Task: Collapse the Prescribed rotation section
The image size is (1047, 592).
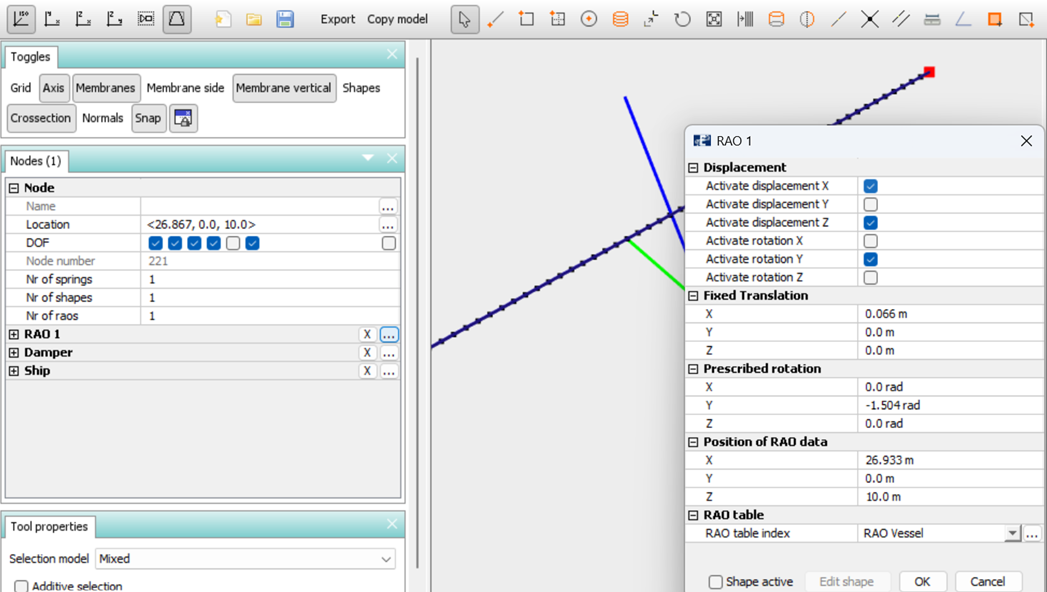Action: [x=693, y=369]
